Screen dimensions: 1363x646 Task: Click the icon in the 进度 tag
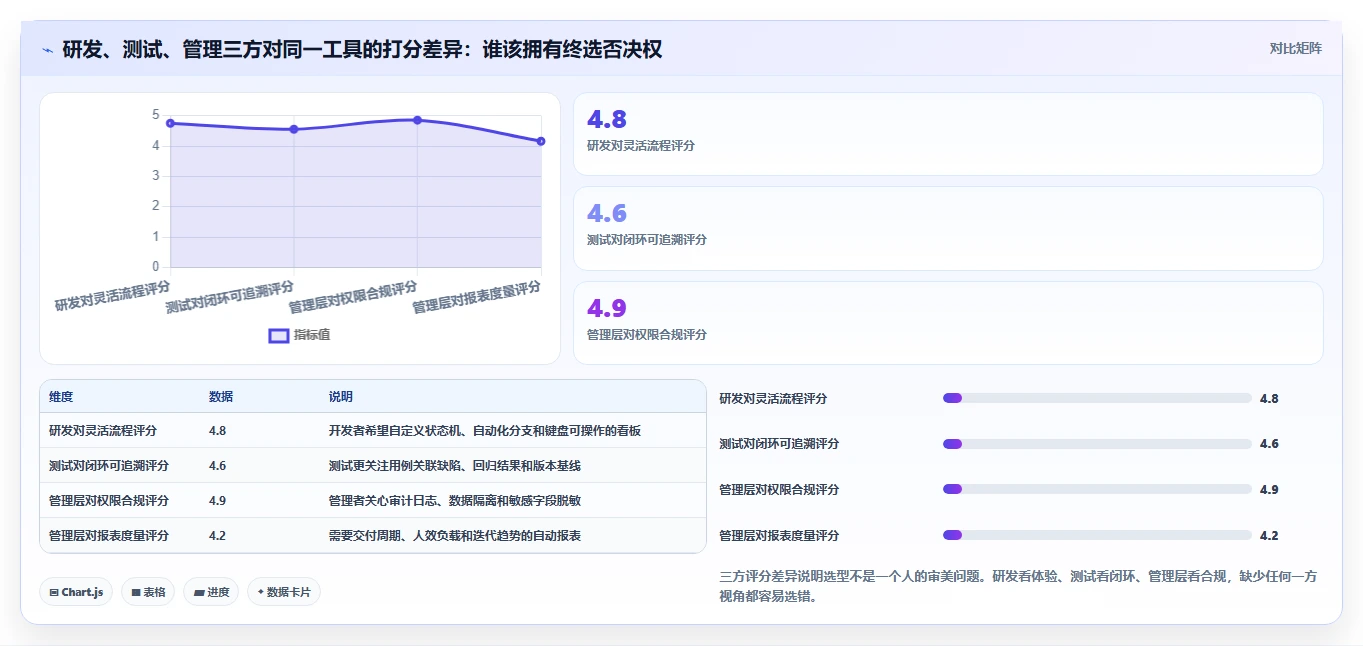click(198, 593)
